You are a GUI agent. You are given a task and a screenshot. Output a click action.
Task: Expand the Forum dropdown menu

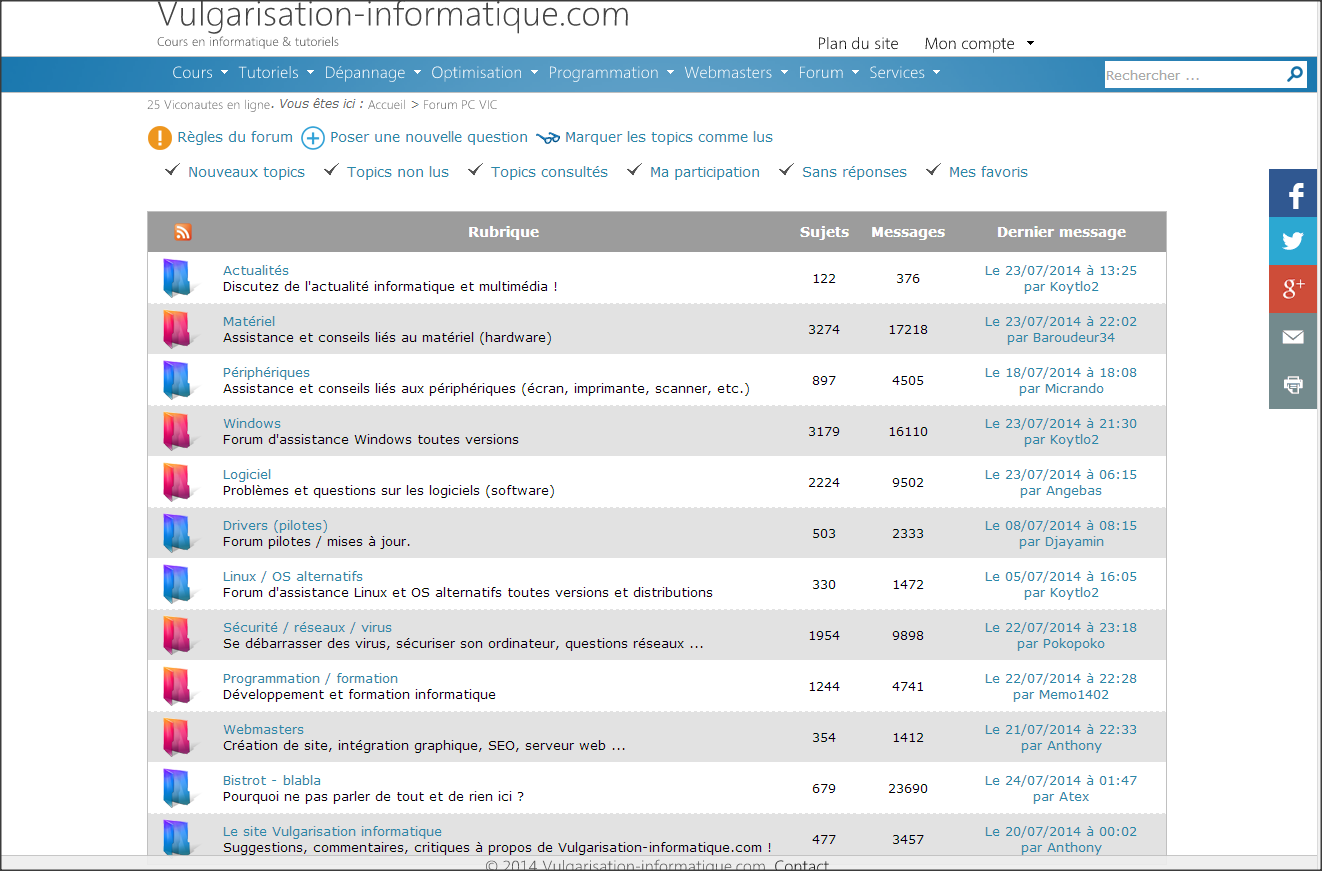(829, 73)
